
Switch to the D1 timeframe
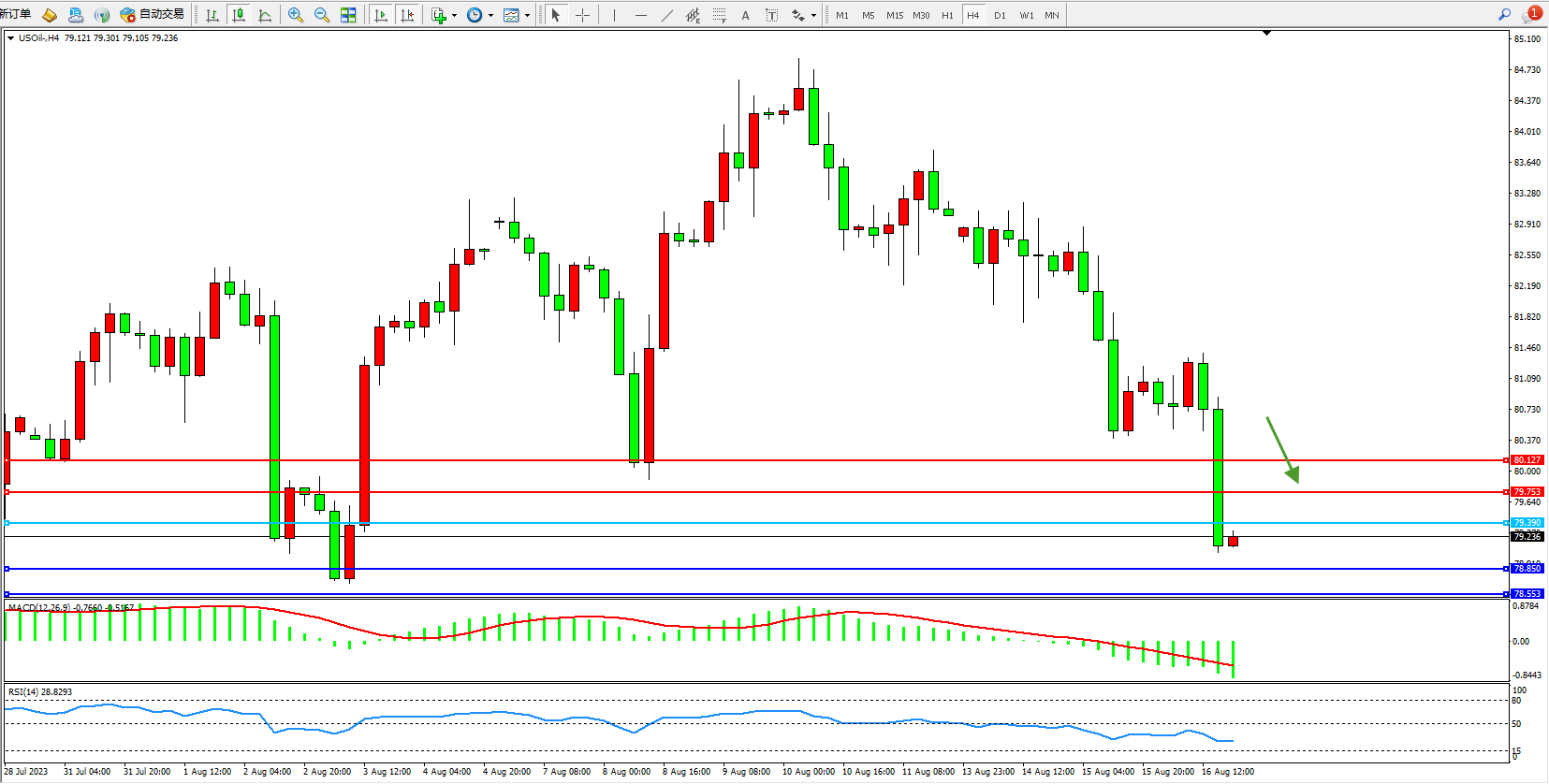click(1000, 15)
